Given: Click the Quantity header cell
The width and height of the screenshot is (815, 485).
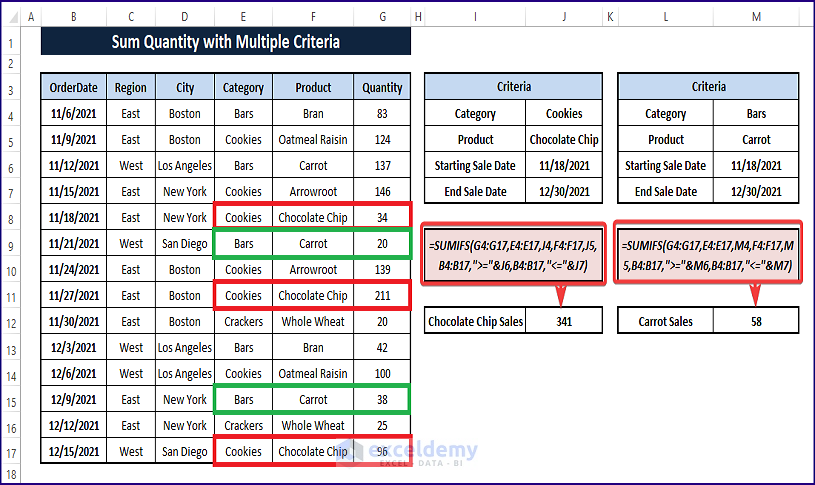Looking at the screenshot, I should (x=382, y=87).
